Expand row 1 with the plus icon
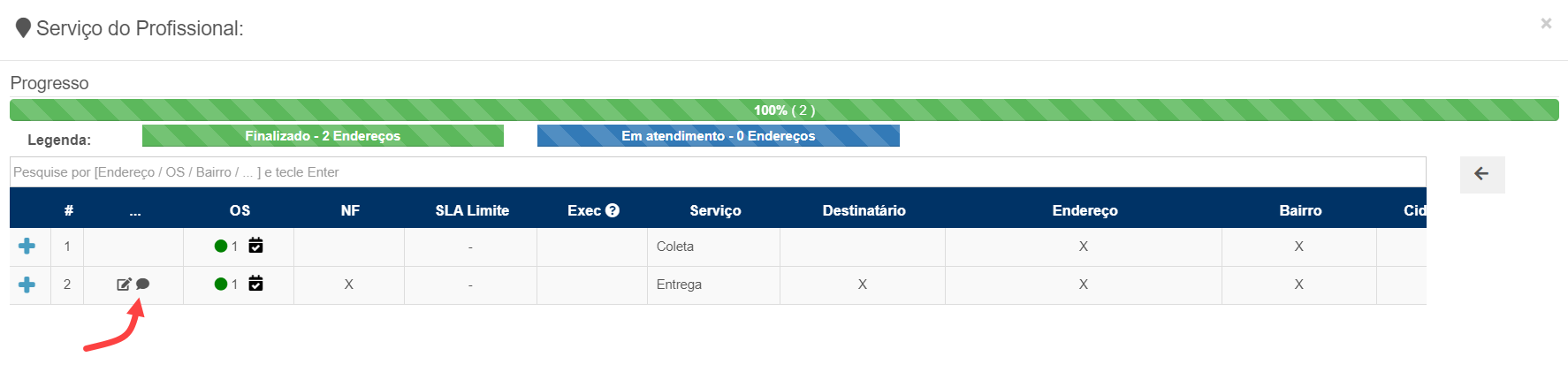 pos(27,247)
